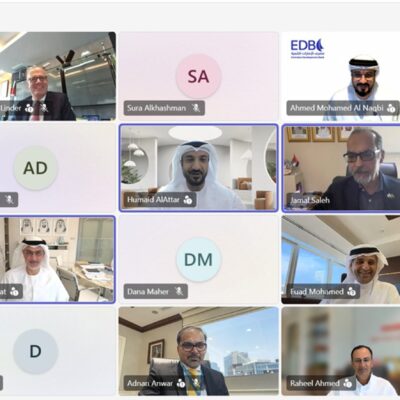The height and width of the screenshot is (400, 400).
Task: Click the EDB logo in Ahmed's video
Action: click(307, 48)
